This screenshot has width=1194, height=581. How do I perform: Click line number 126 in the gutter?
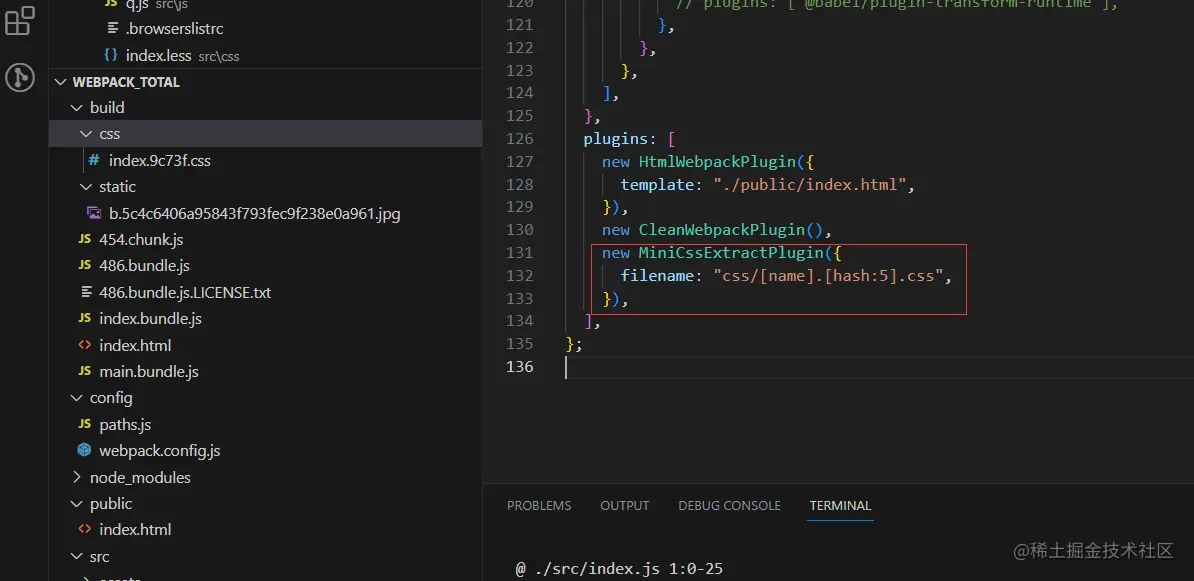point(519,139)
